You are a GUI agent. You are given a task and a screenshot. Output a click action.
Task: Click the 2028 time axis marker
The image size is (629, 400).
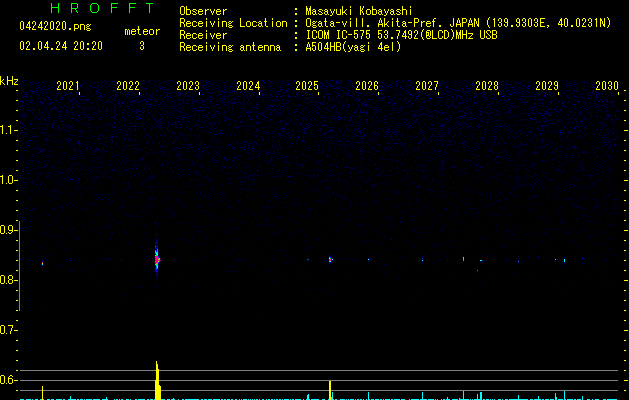click(x=487, y=86)
